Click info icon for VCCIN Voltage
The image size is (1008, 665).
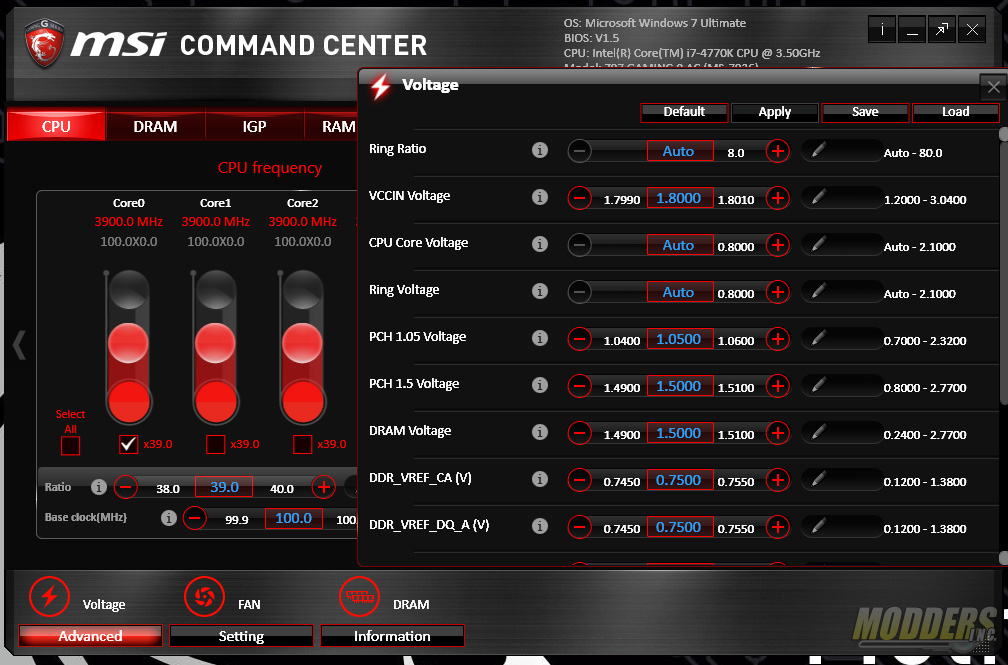(x=540, y=197)
